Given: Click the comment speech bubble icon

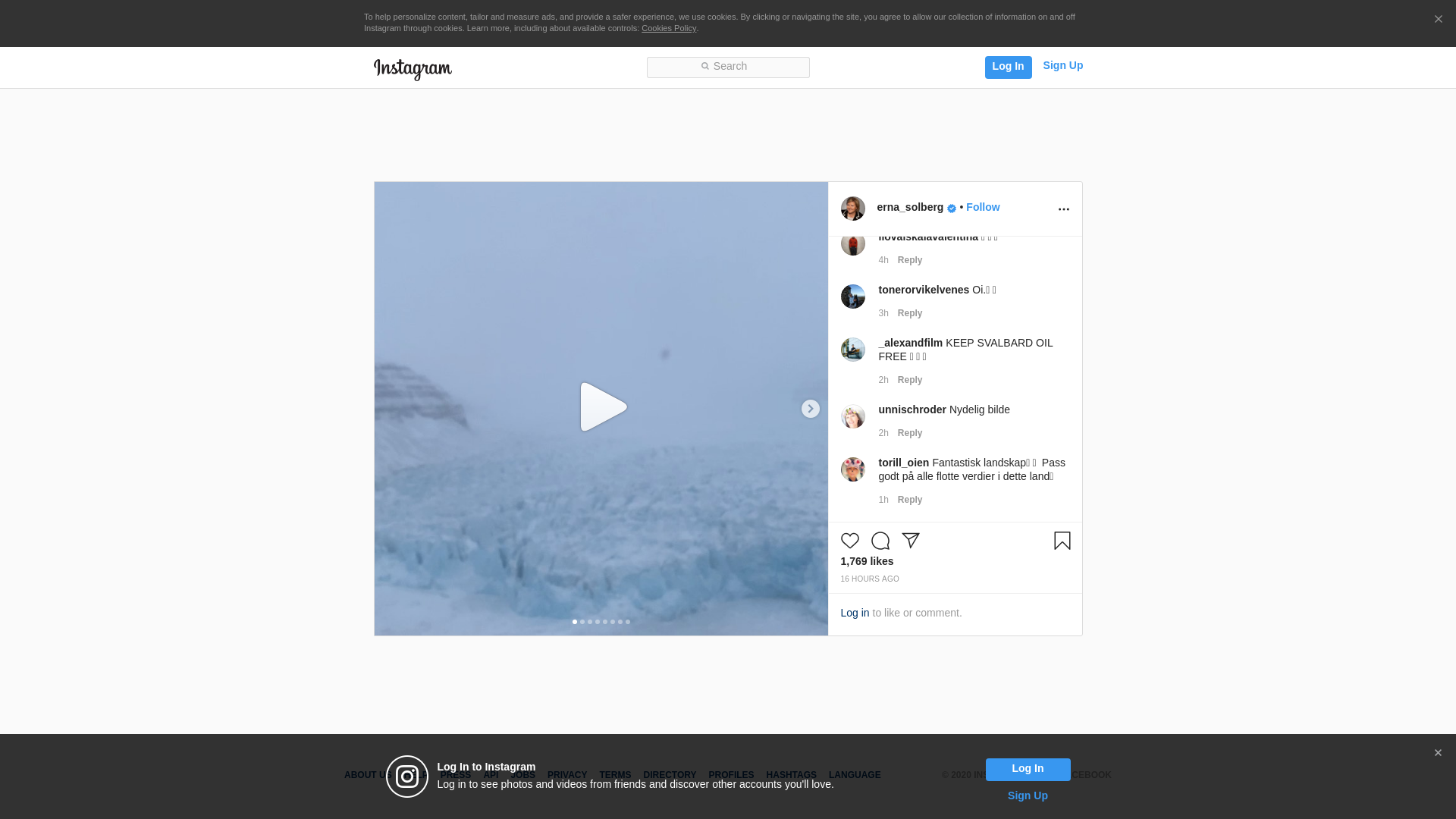Looking at the screenshot, I should [x=880, y=541].
